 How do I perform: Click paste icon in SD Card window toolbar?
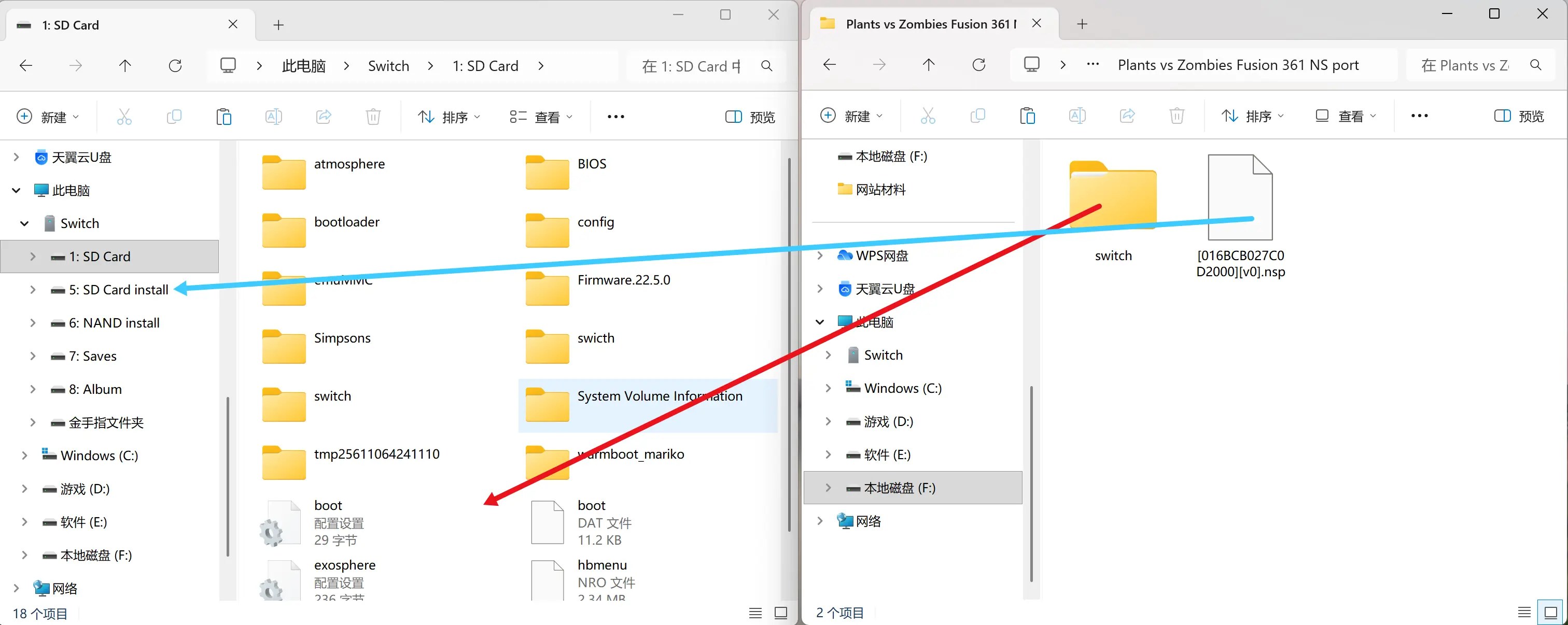[224, 117]
